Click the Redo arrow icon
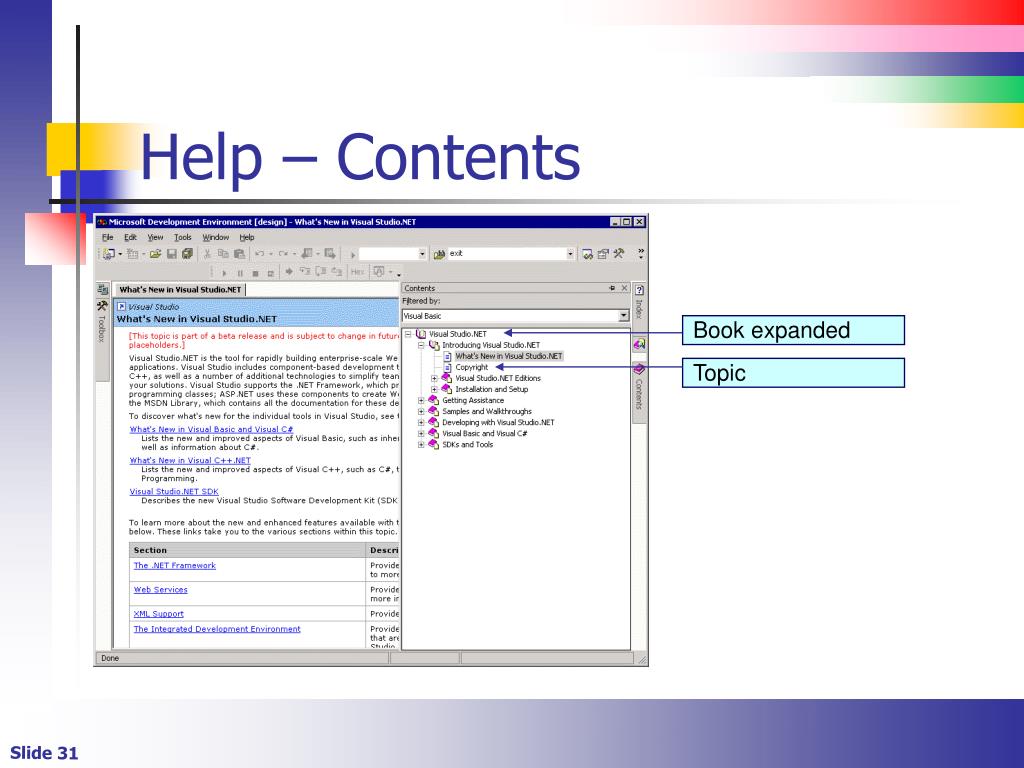This screenshot has height=768, width=1024. coord(283,253)
